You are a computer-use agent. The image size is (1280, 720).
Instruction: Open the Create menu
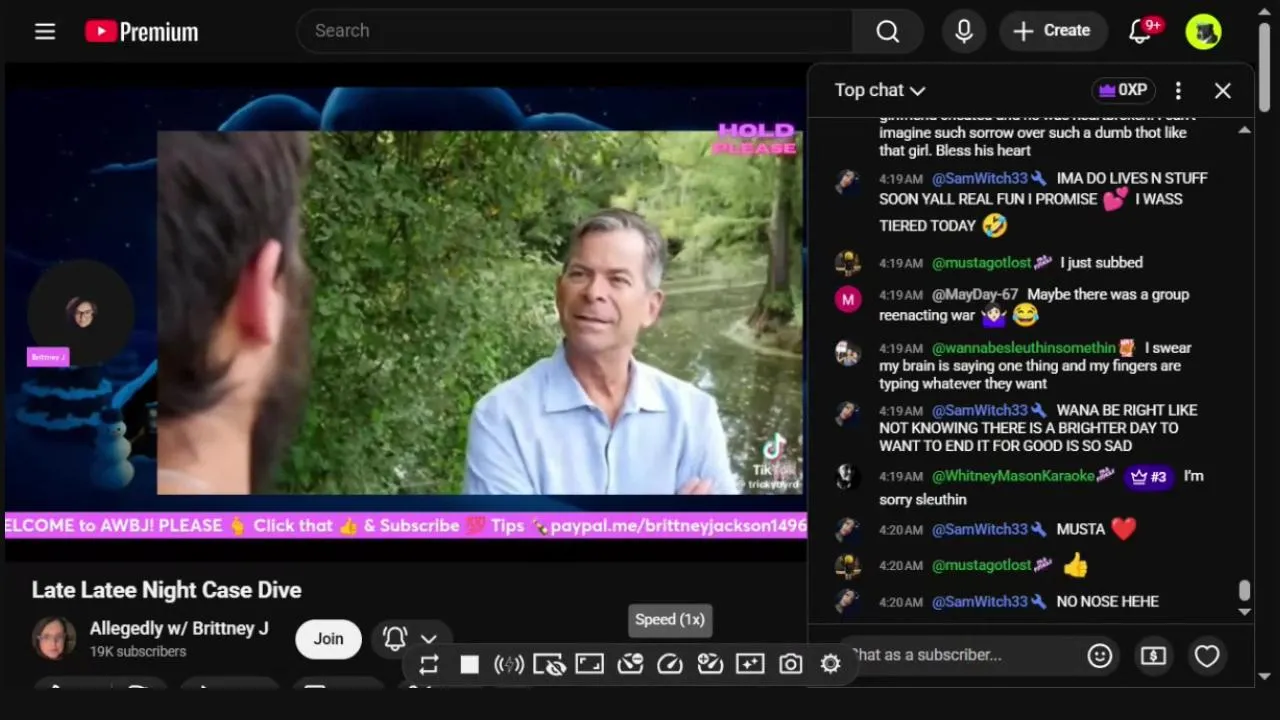[1052, 31]
